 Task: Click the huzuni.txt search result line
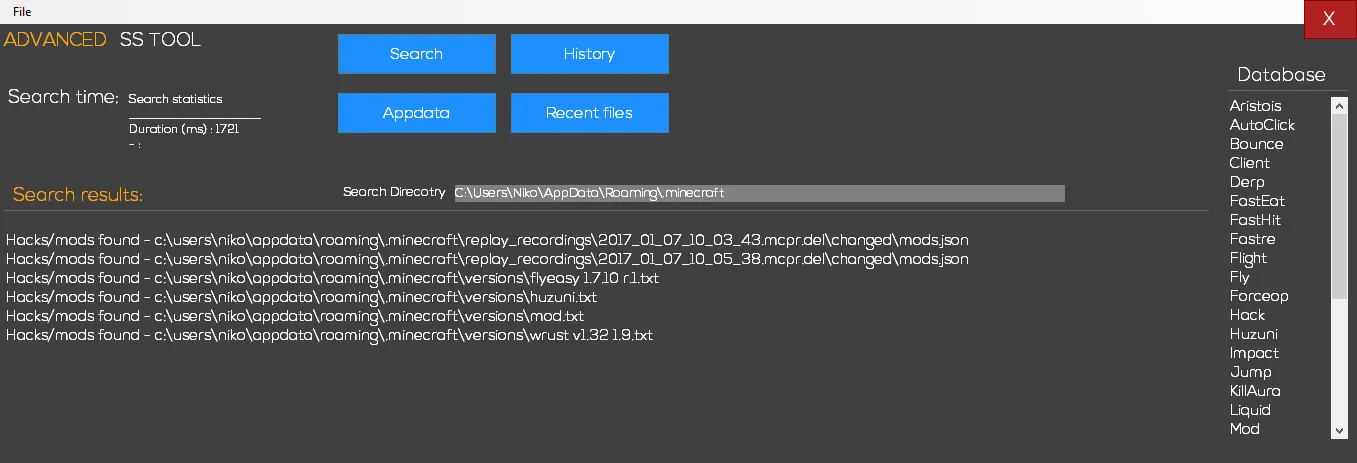301,297
